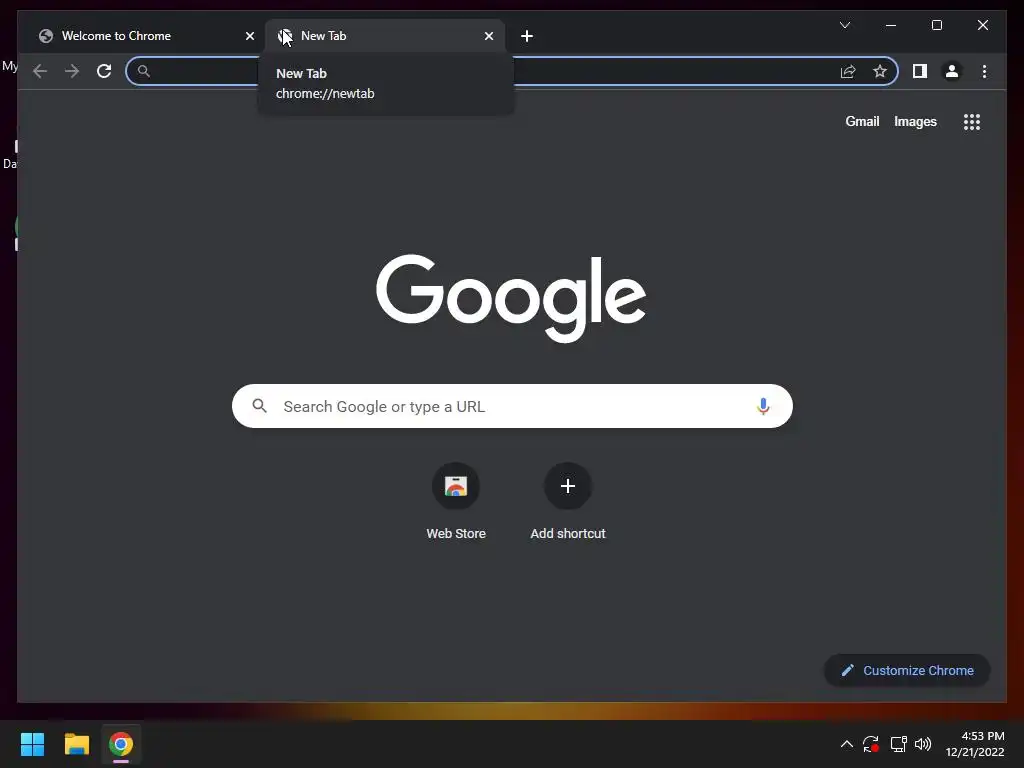Open network status tray icon

(899, 744)
